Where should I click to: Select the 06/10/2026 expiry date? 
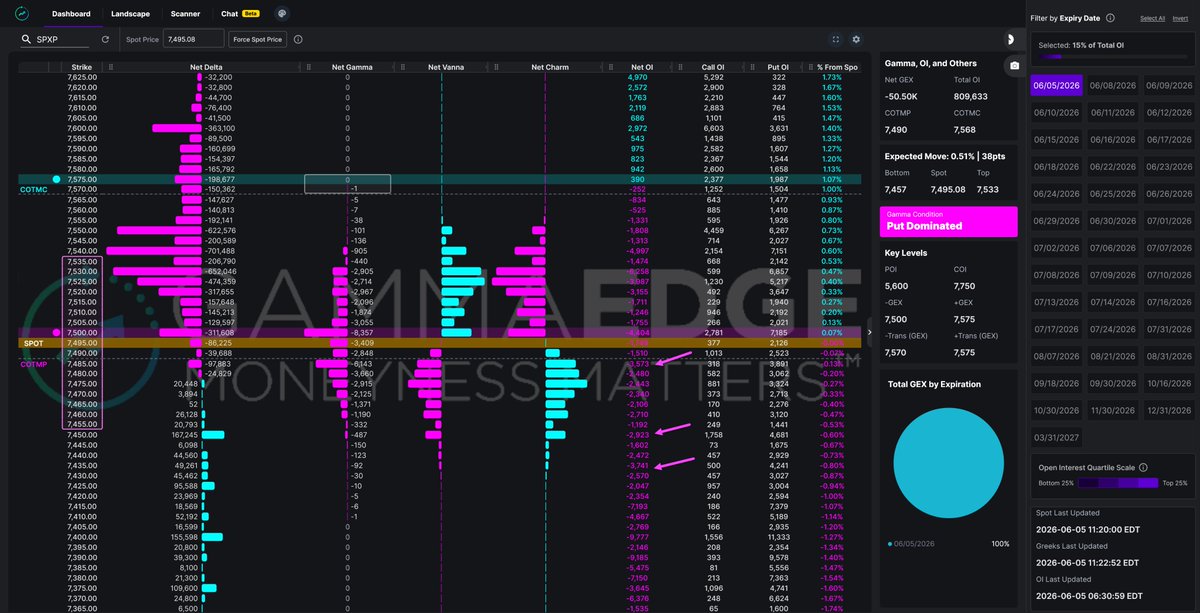[1056, 113]
